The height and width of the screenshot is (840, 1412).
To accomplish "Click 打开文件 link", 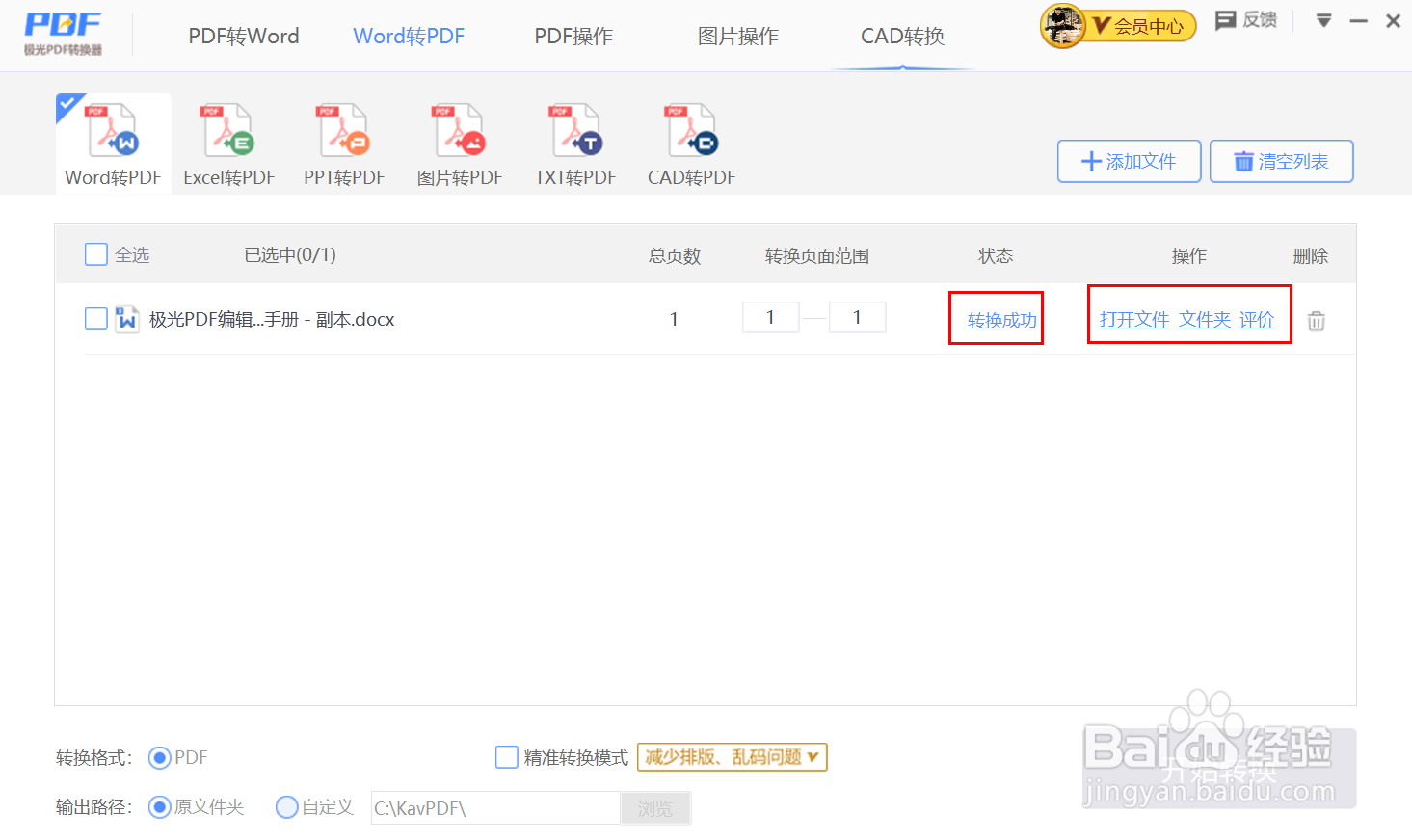I will pyautogui.click(x=1134, y=320).
